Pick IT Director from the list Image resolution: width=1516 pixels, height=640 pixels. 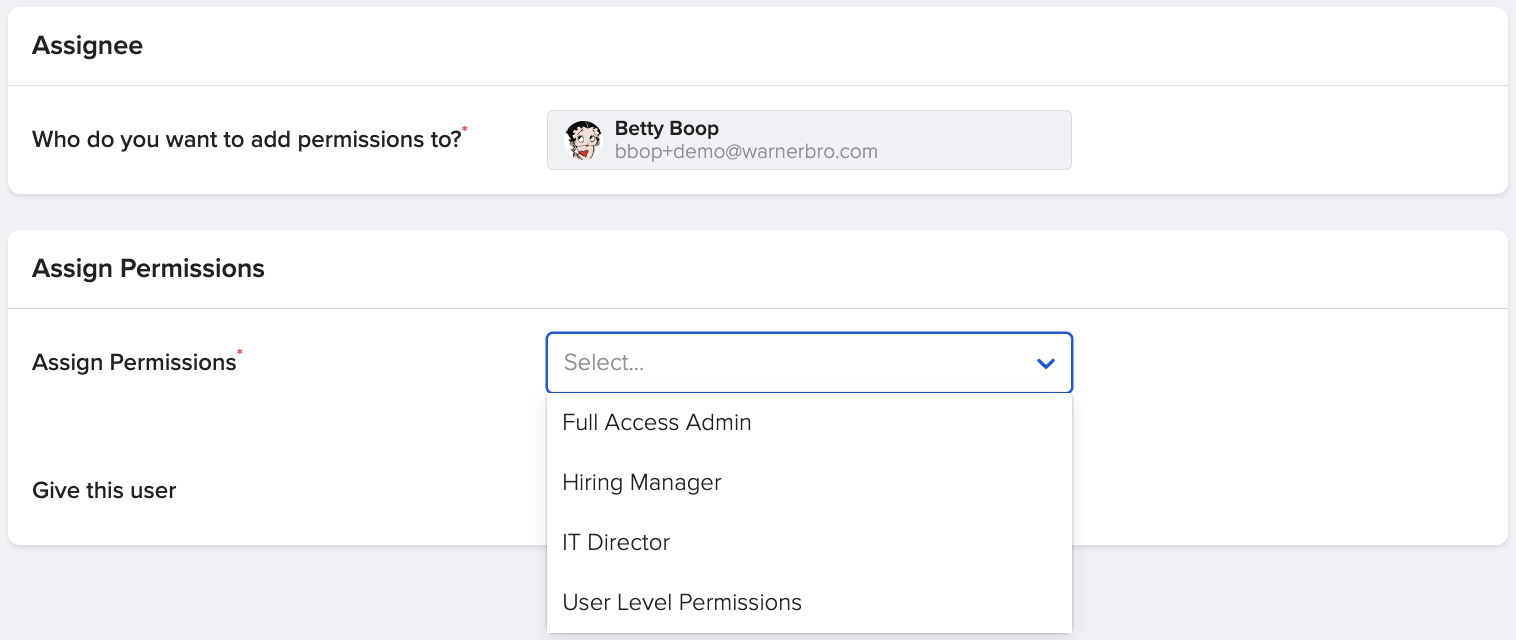point(809,542)
